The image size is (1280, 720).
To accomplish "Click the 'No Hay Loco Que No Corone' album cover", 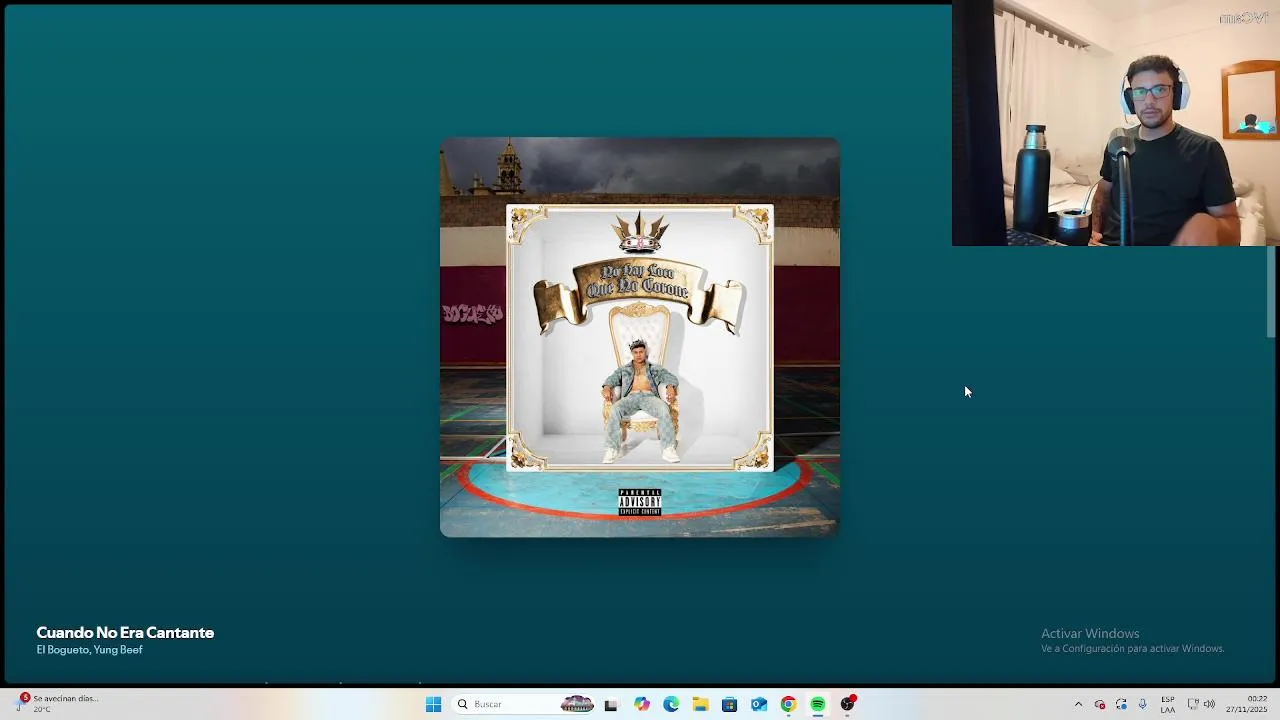I will coord(640,337).
